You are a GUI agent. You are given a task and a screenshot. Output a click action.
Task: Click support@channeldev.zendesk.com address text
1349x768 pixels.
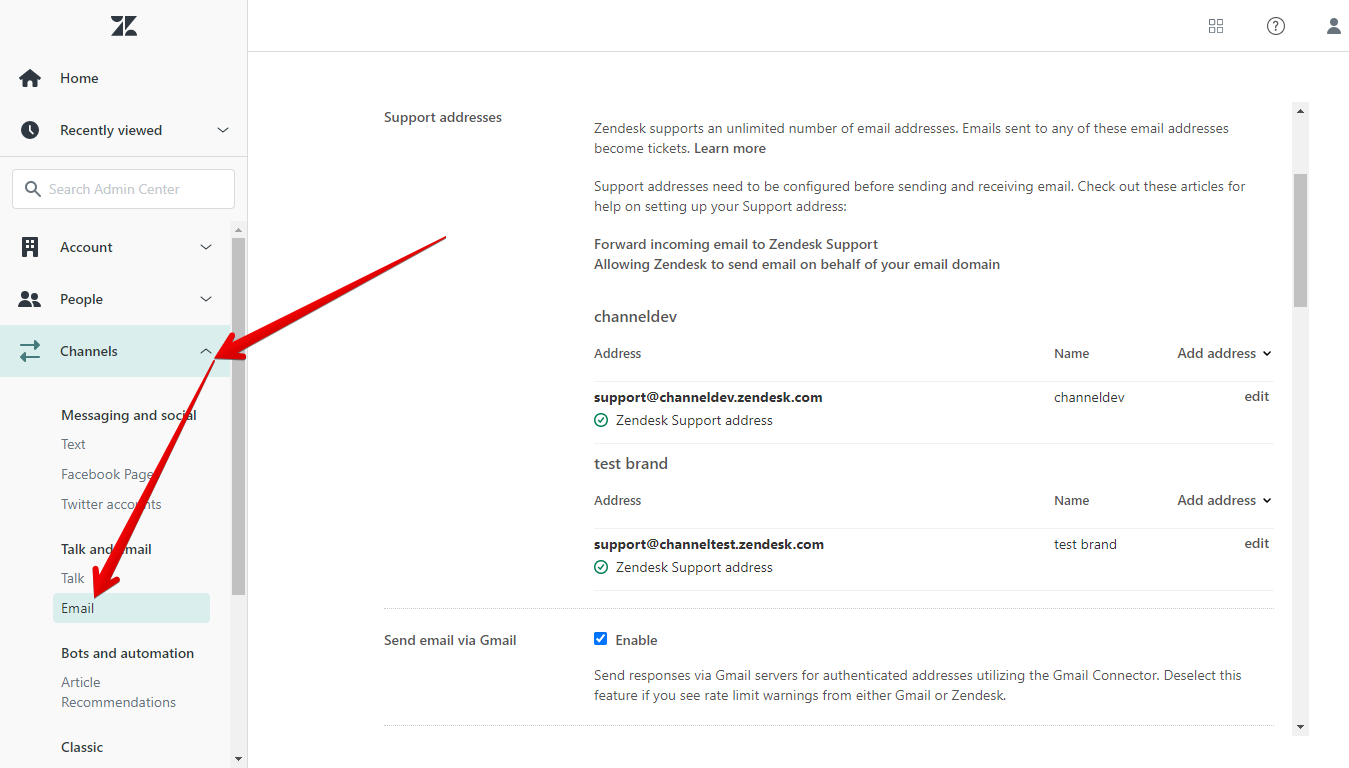click(x=708, y=397)
